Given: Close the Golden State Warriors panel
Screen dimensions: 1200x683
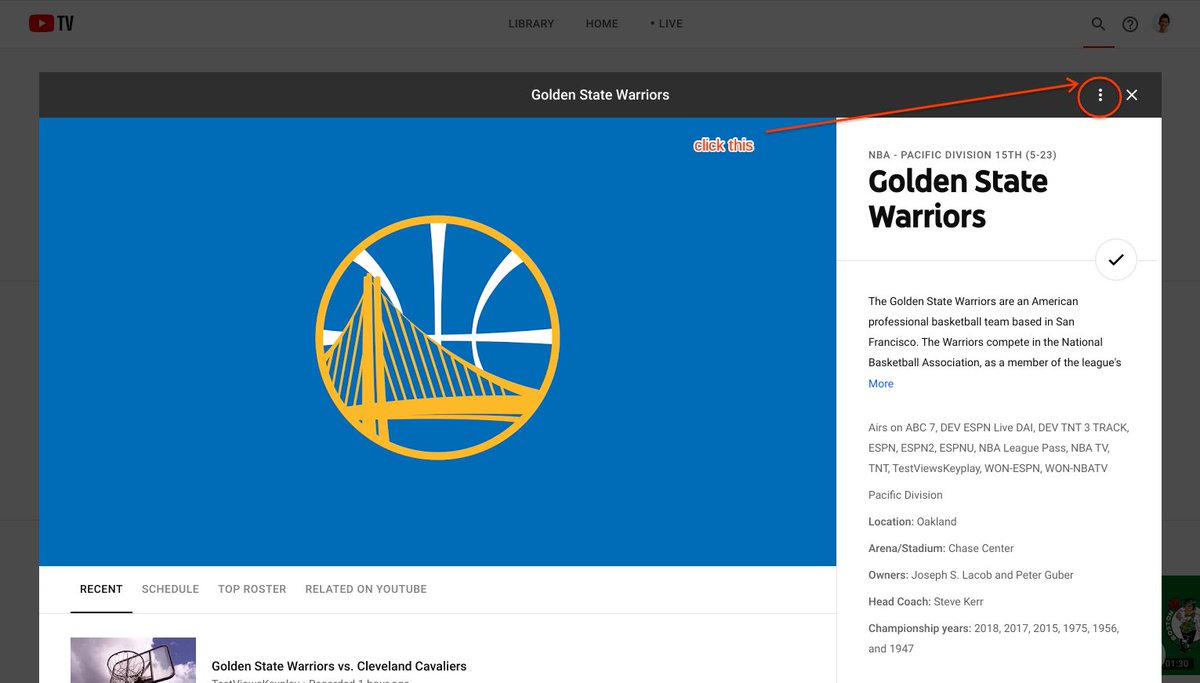Looking at the screenshot, I should (x=1132, y=95).
